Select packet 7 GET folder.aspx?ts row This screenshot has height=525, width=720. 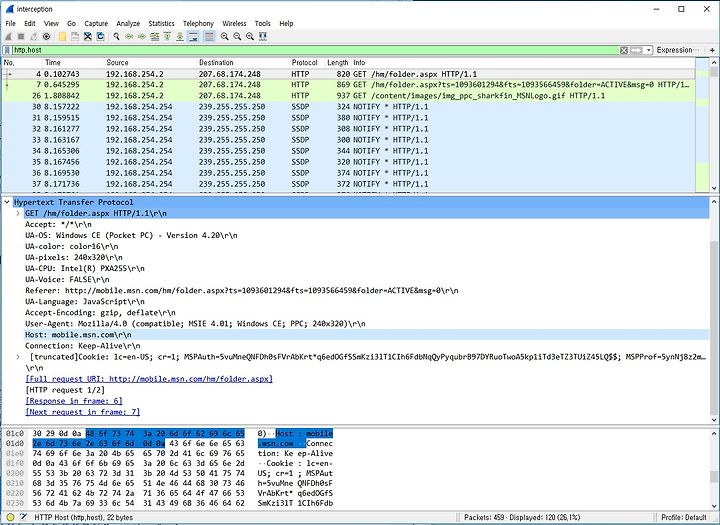[x=349, y=85]
